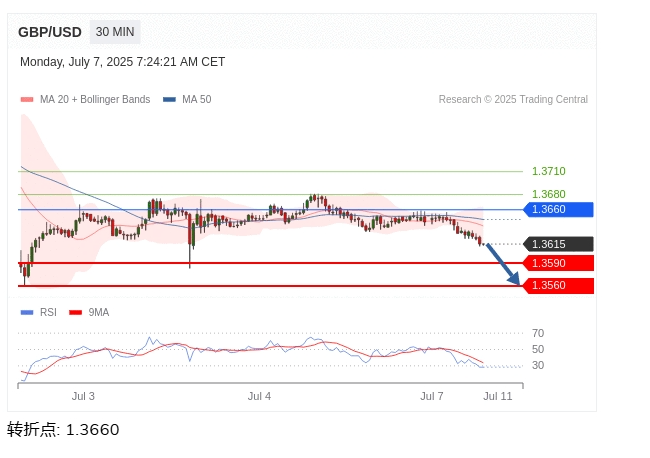Open the 'Research © 2025 Trading Central' credit
Image resolution: width=650 pixels, height=458 pixels.
513,99
